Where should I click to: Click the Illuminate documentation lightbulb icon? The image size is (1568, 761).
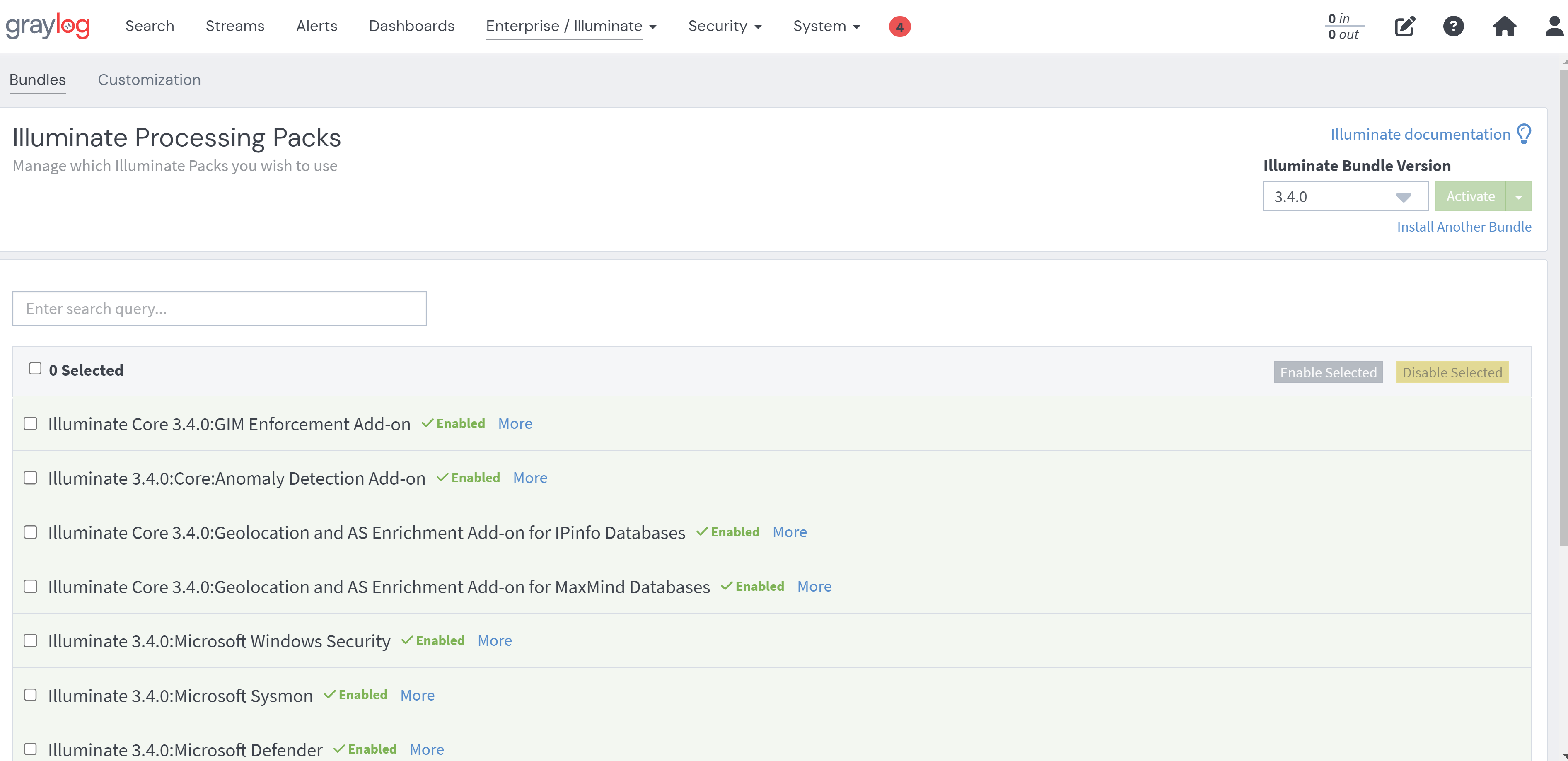(x=1524, y=134)
